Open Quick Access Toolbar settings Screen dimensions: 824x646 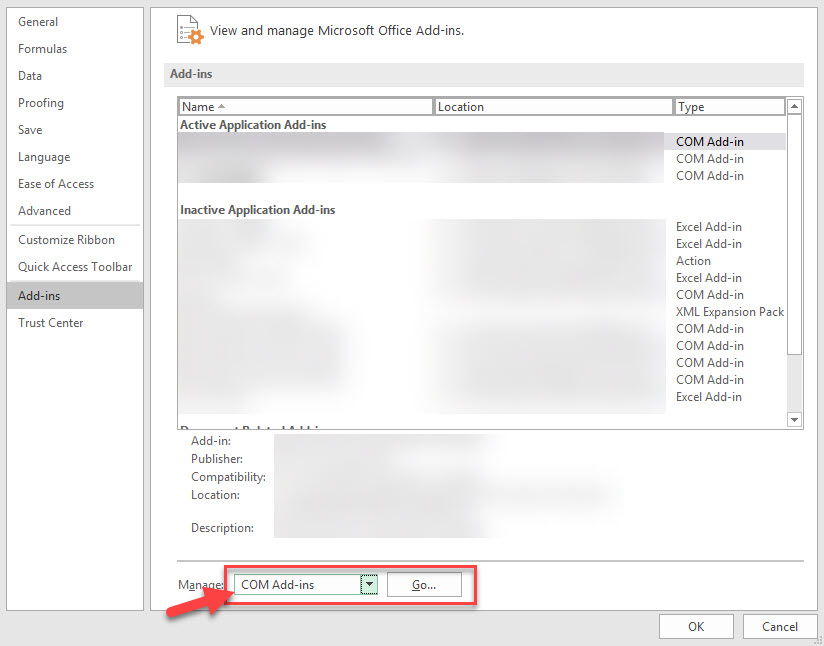tap(75, 267)
